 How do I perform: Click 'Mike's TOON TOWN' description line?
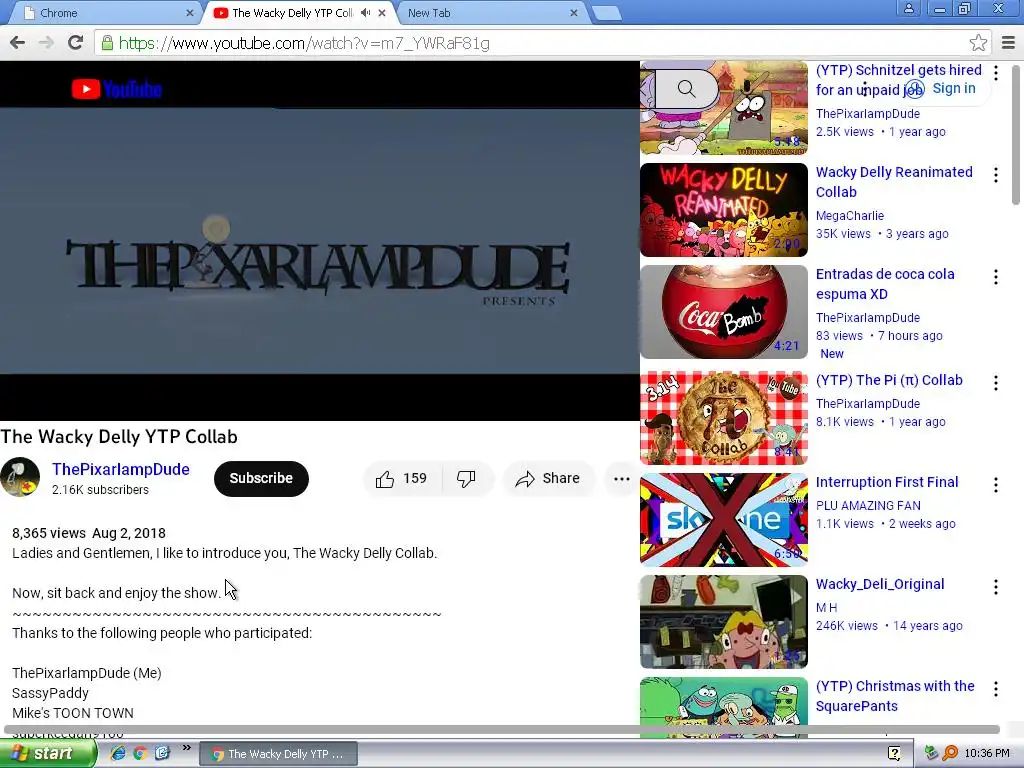[x=72, y=713]
